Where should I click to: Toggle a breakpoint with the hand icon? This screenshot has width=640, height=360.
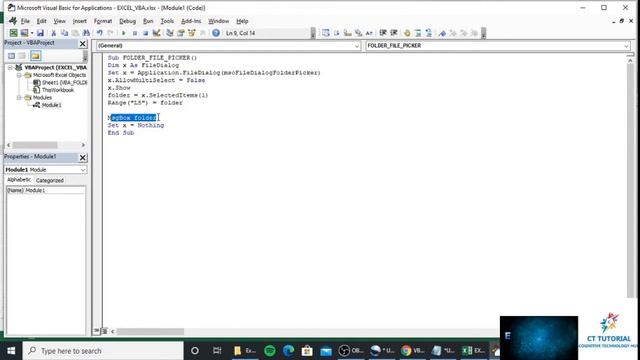pos(407,33)
